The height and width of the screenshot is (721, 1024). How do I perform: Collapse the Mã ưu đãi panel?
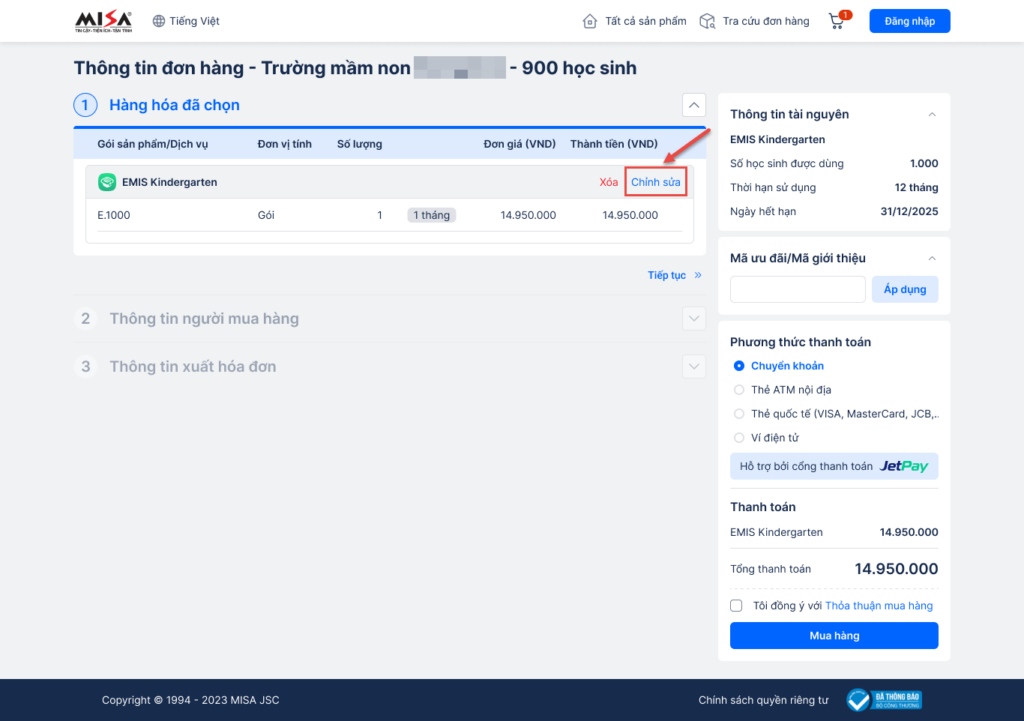pos(932,258)
